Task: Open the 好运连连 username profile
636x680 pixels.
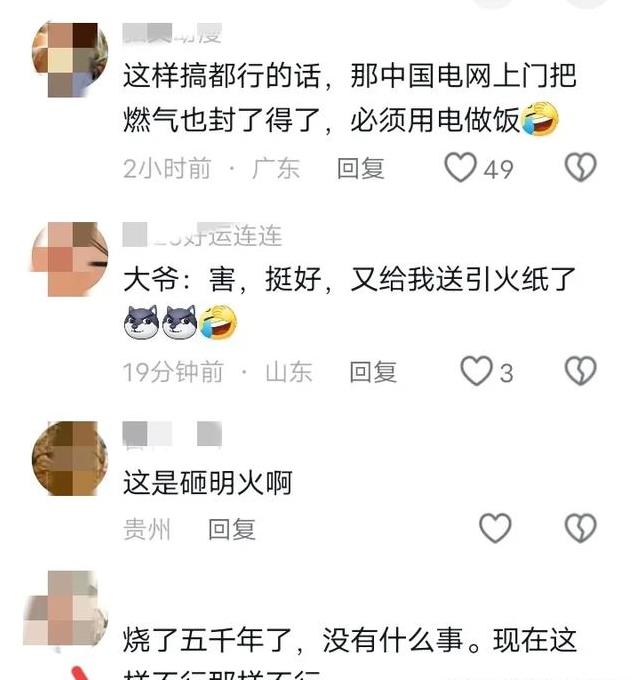Action: pos(202,235)
